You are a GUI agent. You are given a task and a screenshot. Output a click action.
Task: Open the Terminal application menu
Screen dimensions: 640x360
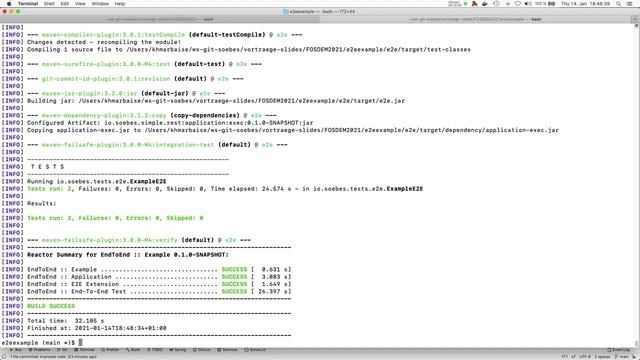coord(28,4)
